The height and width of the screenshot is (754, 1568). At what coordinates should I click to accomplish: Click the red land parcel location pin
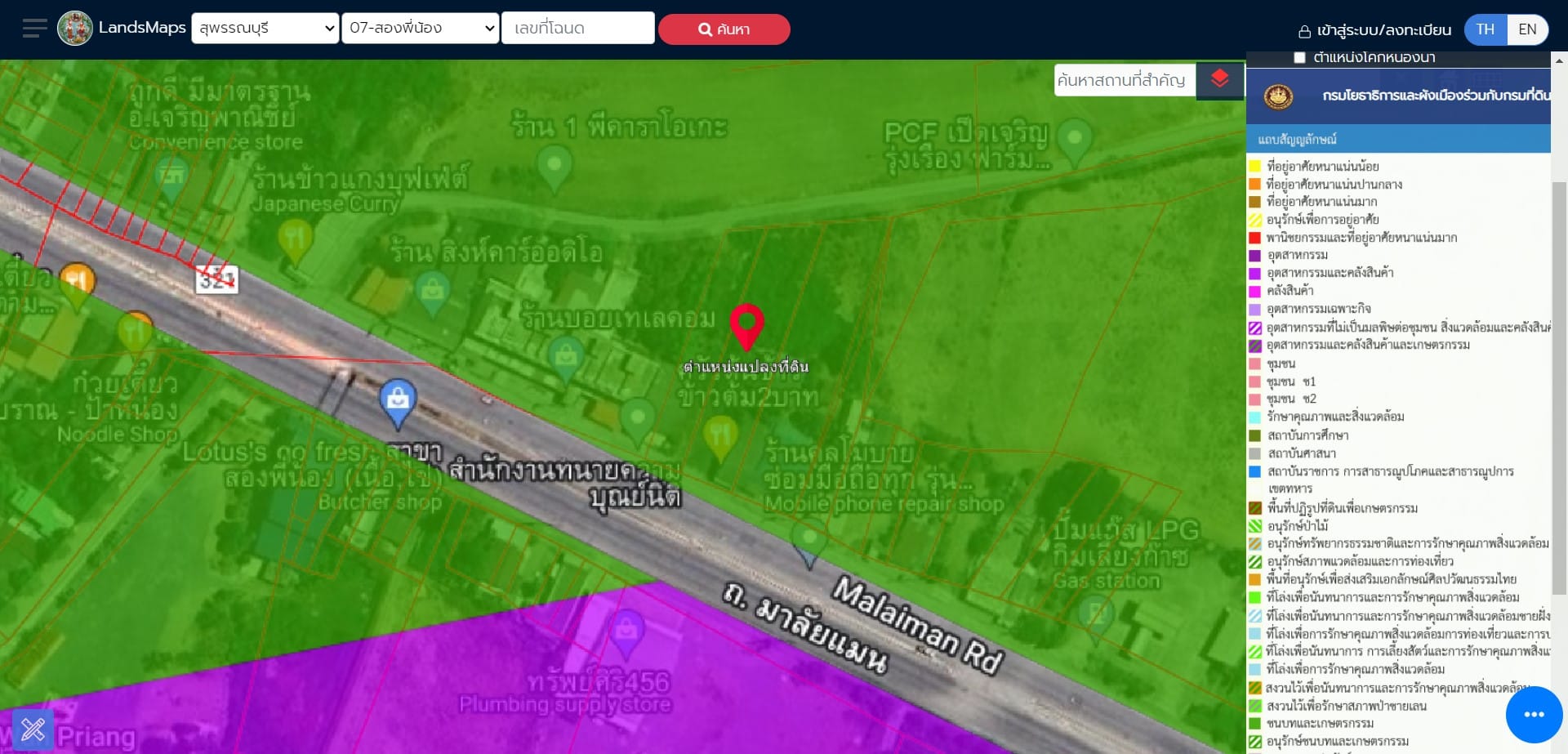pyautogui.click(x=746, y=327)
